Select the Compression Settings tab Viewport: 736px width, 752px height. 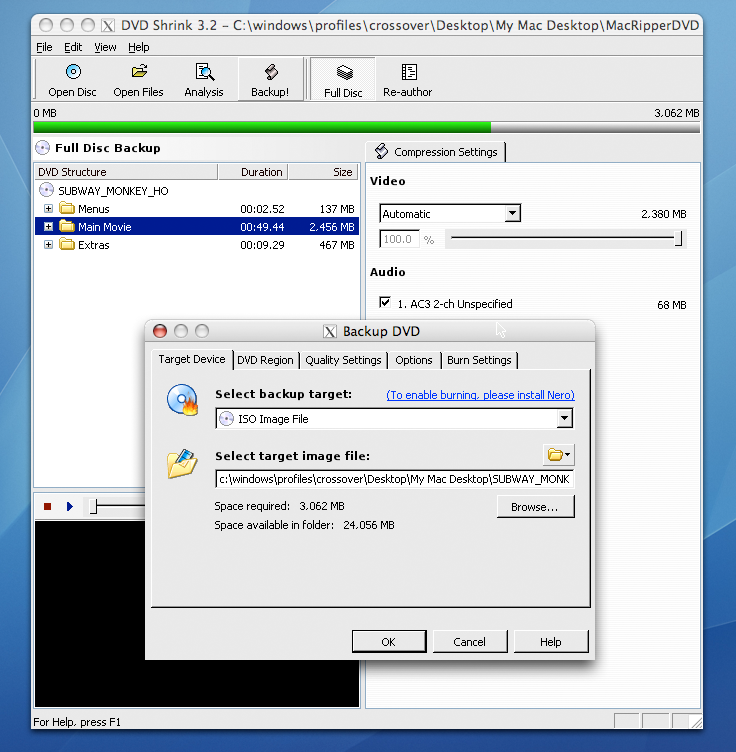click(x=435, y=152)
